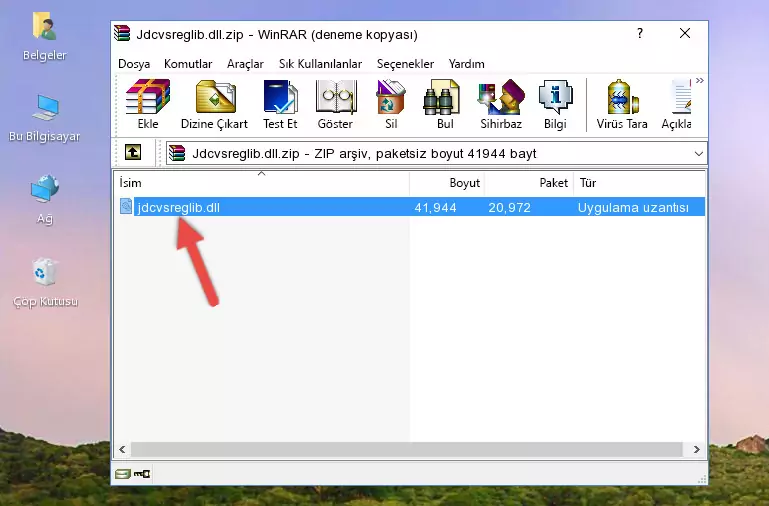Select the Bu Bilgisayar desktop icon

click(44, 119)
